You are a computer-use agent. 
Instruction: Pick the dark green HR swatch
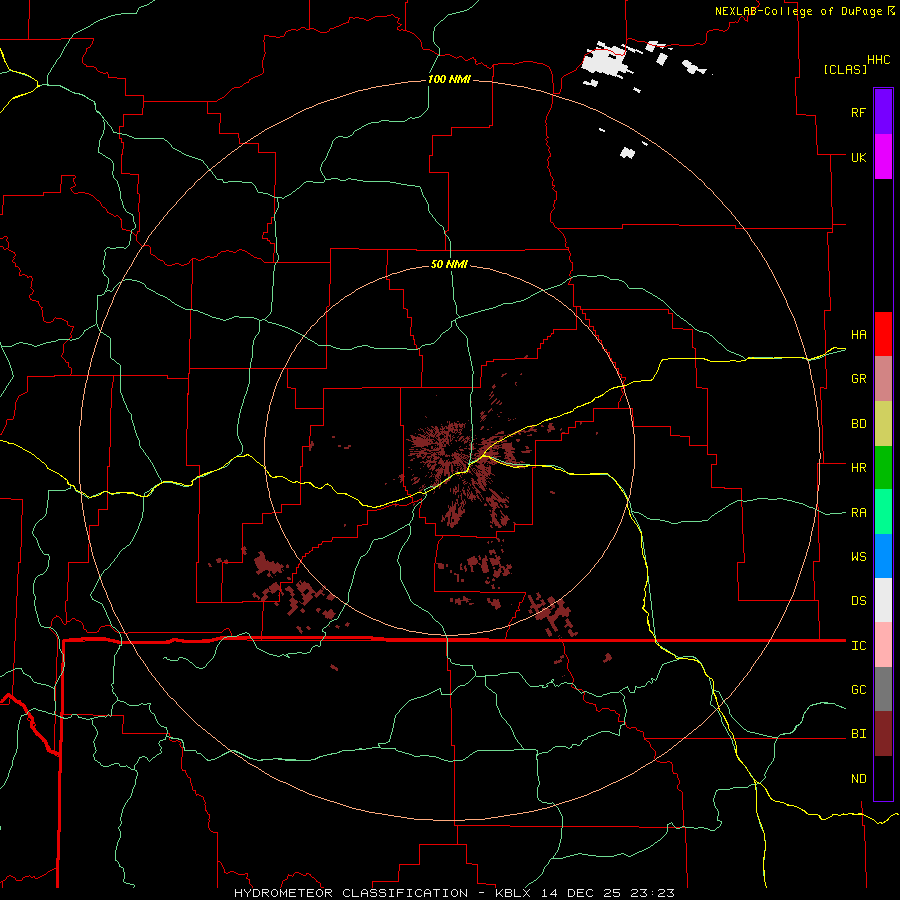[x=883, y=468]
